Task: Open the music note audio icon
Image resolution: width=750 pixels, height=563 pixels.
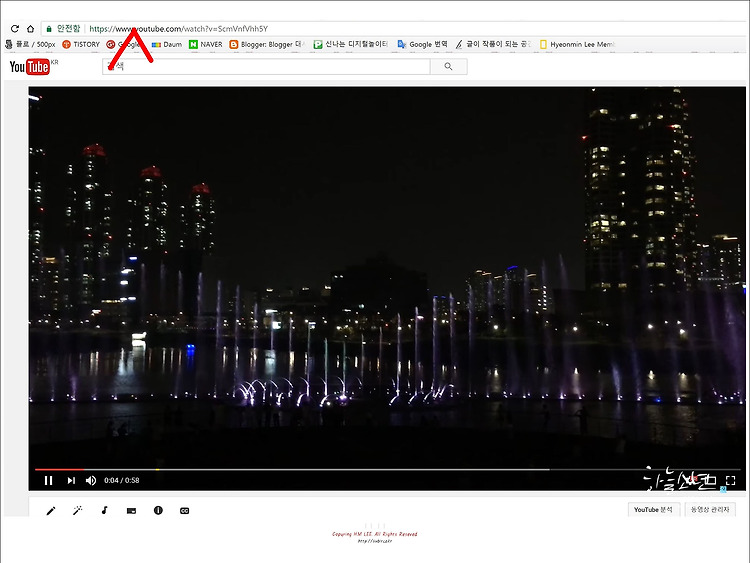Action: 104,511
